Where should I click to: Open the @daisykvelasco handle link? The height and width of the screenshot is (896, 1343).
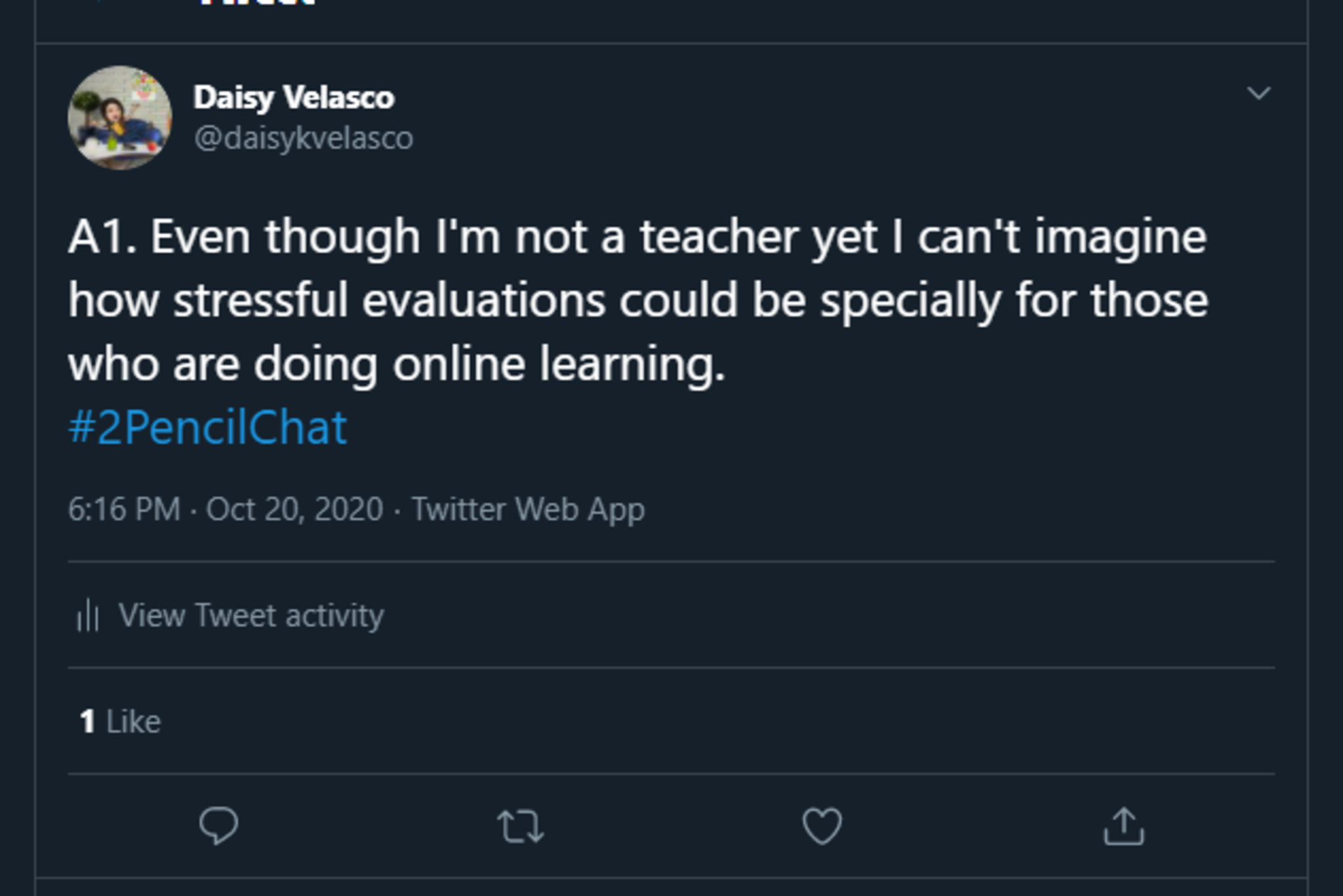304,138
